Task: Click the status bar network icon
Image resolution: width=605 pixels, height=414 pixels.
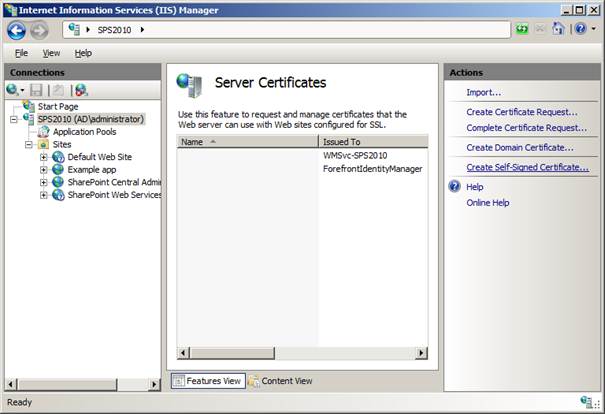Action: 586,402
